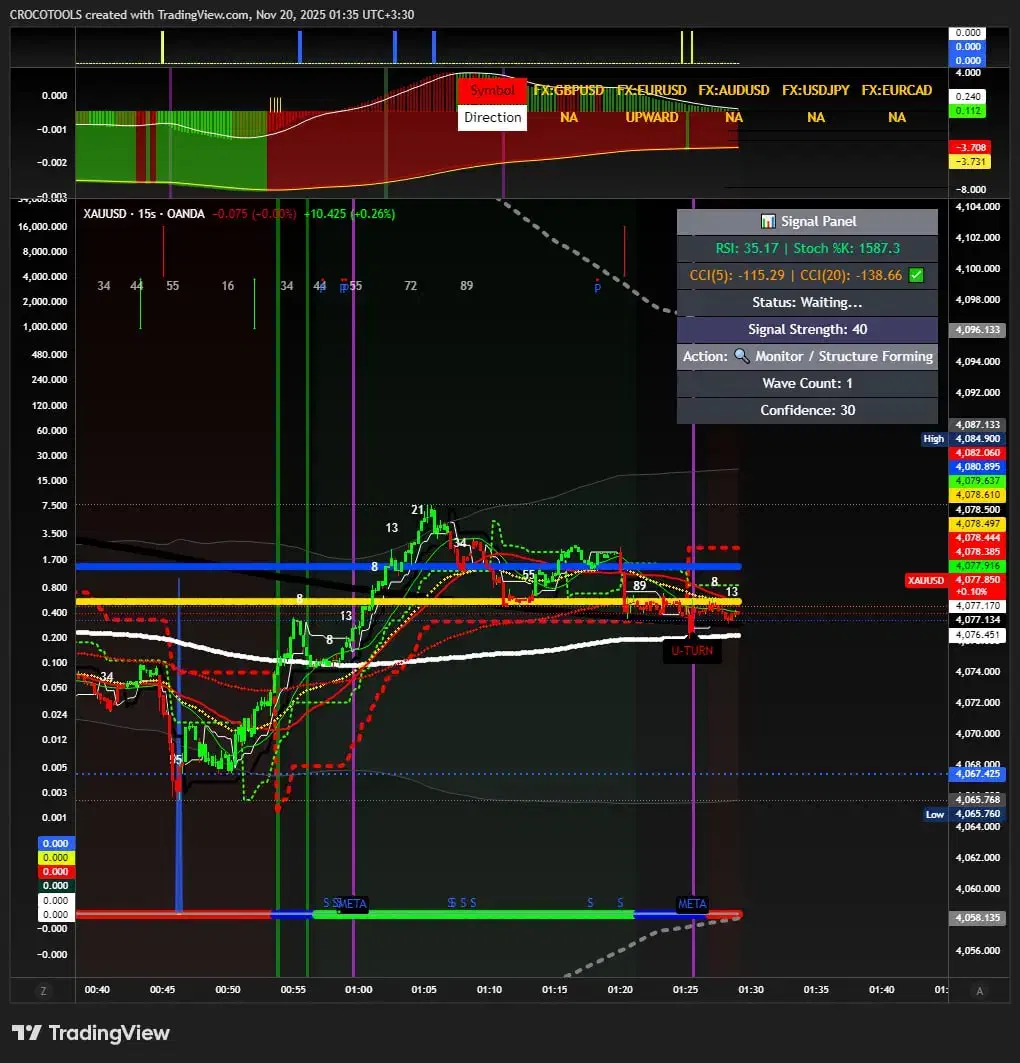1020x1063 pixels.
Task: Click Wave Count: 1 row
Action: click(807, 383)
